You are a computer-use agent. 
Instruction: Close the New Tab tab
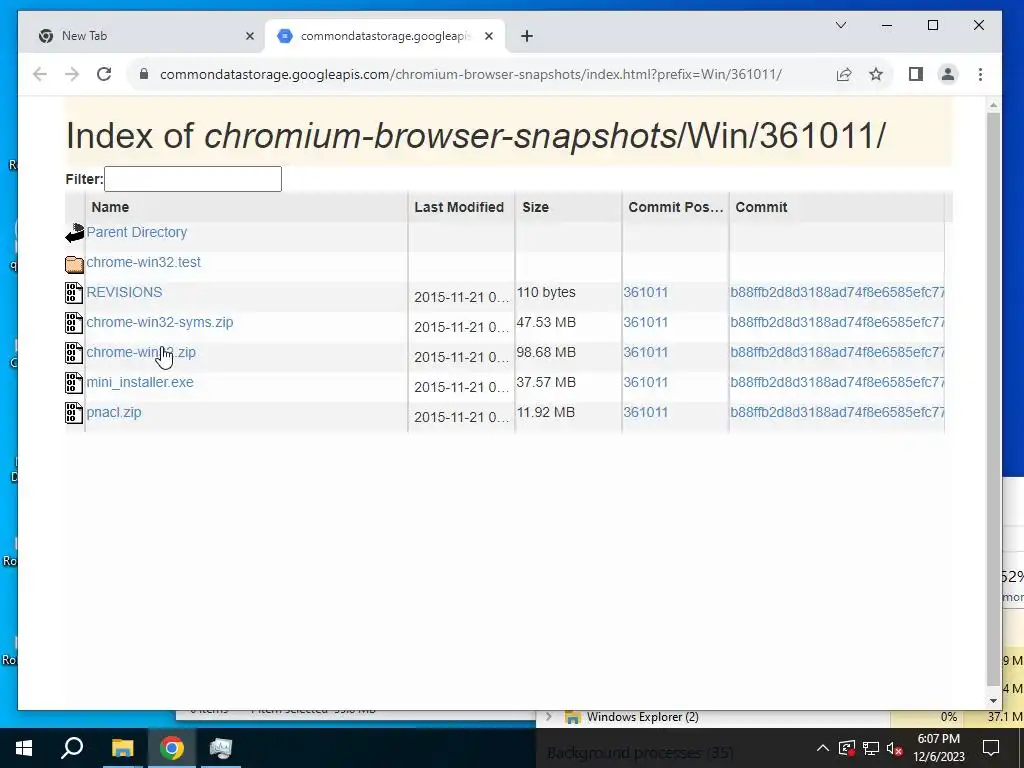[249, 37]
